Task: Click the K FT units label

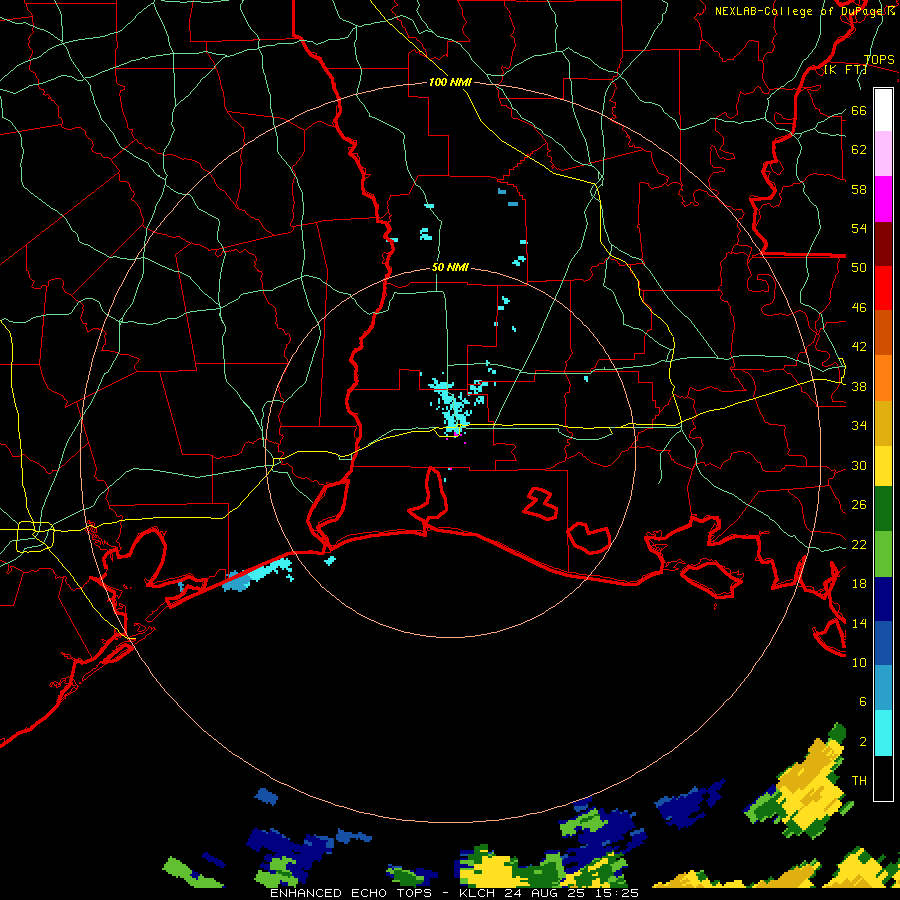Action: pos(845,70)
